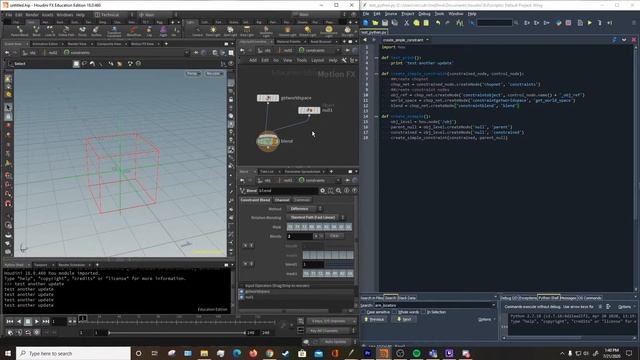Toggle the real time playback button
Screen dimensions: 640x360
click(10, 333)
